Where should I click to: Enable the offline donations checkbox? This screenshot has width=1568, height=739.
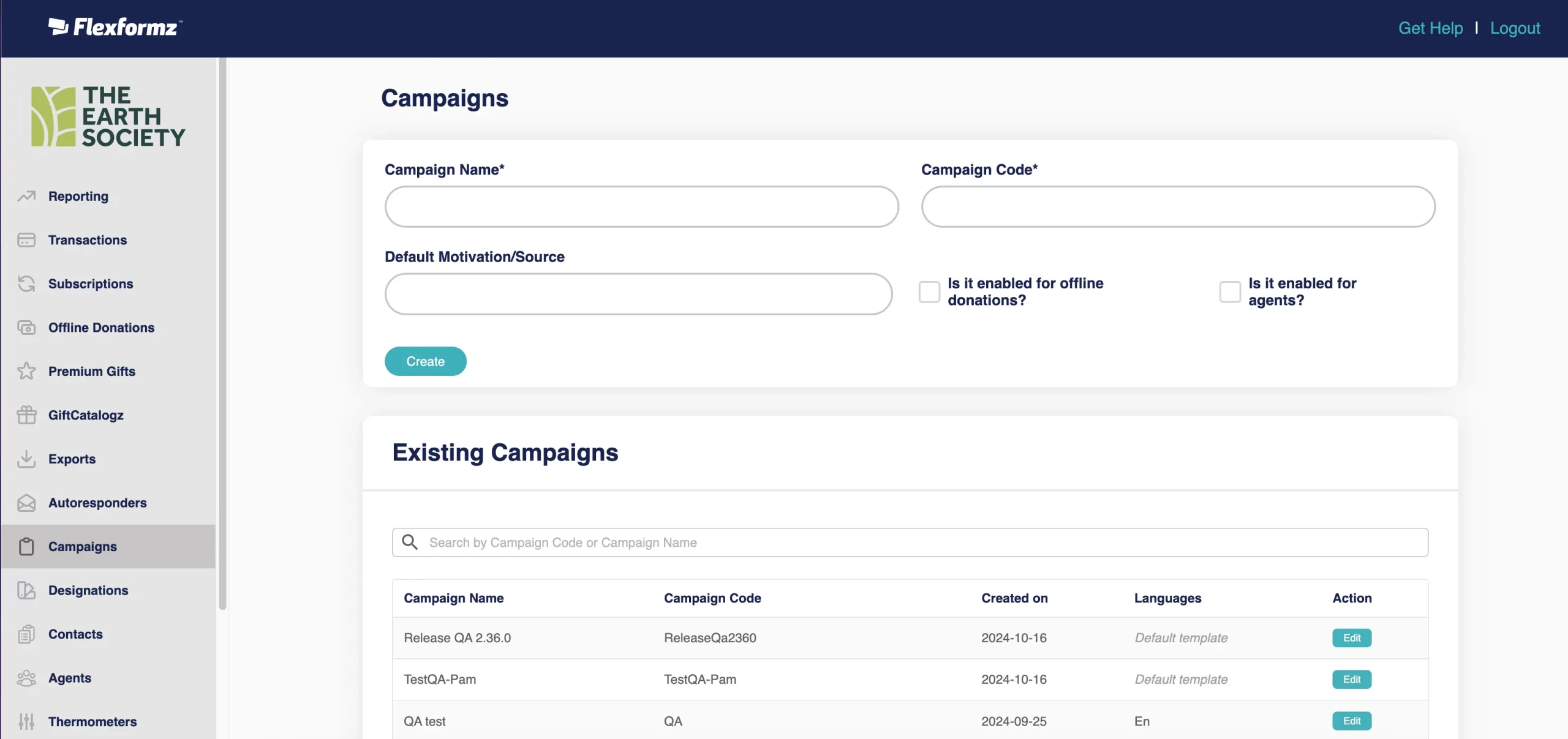click(x=929, y=292)
